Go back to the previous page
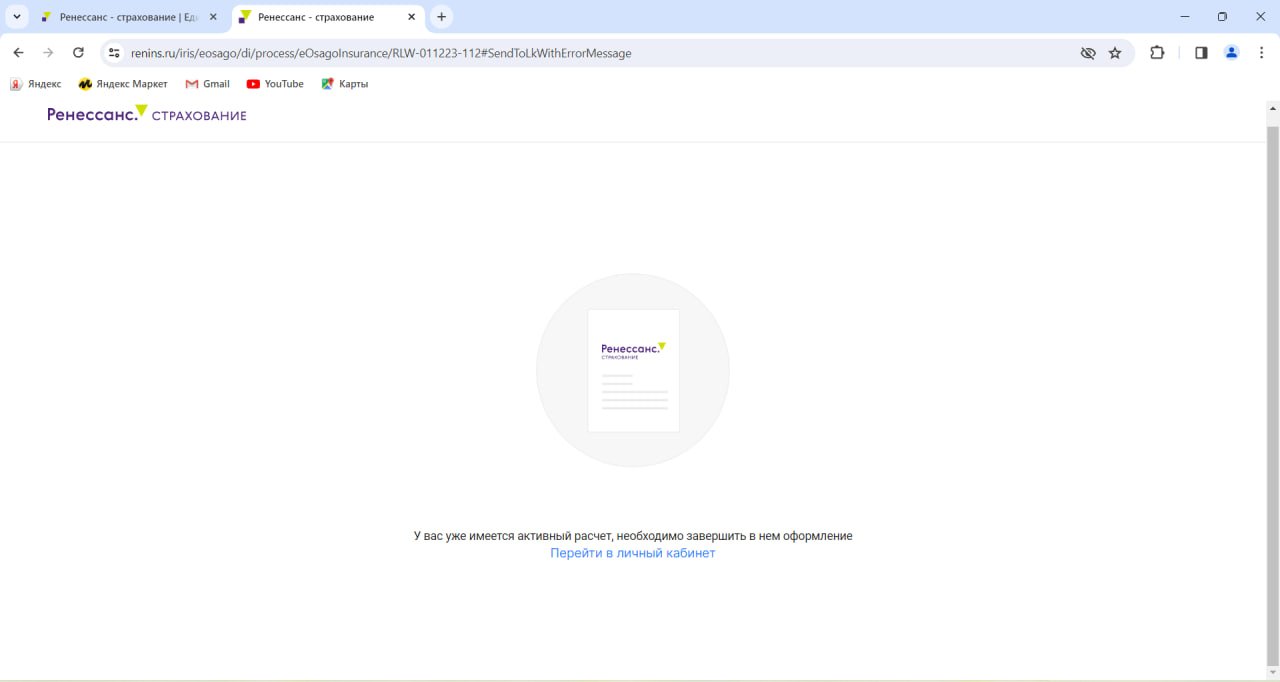Viewport: 1280px width, 682px height. click(18, 53)
